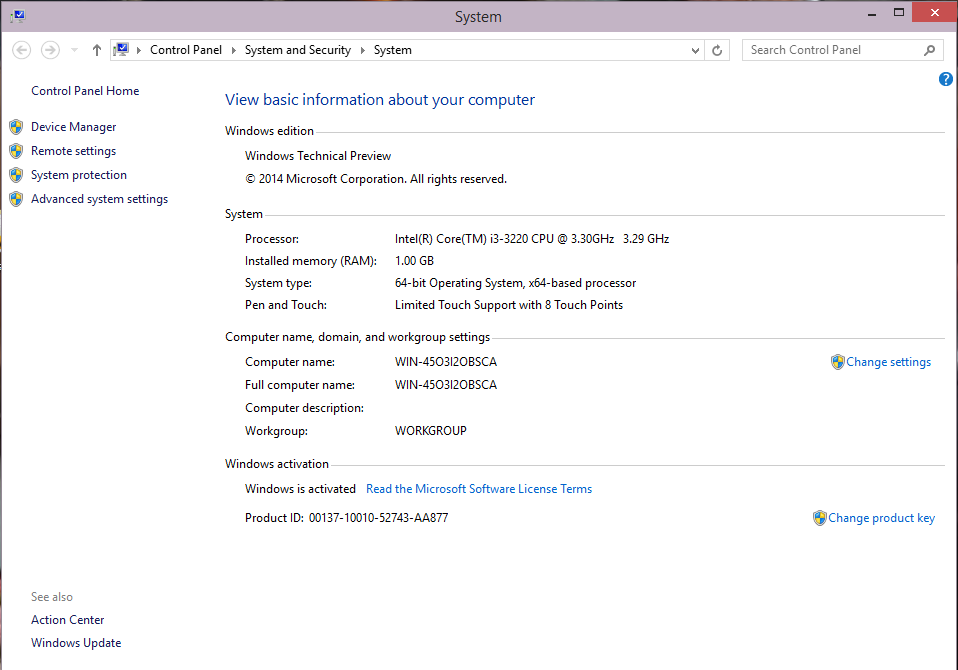Image resolution: width=958 pixels, height=670 pixels.
Task: Click the computer icon in address bar
Action: tap(121, 50)
